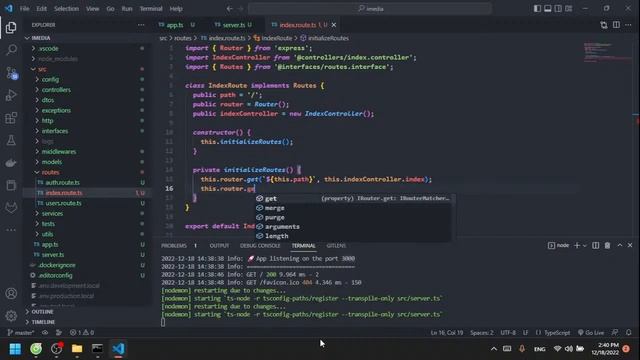Open the Explorer view in activity bar

[11, 27]
